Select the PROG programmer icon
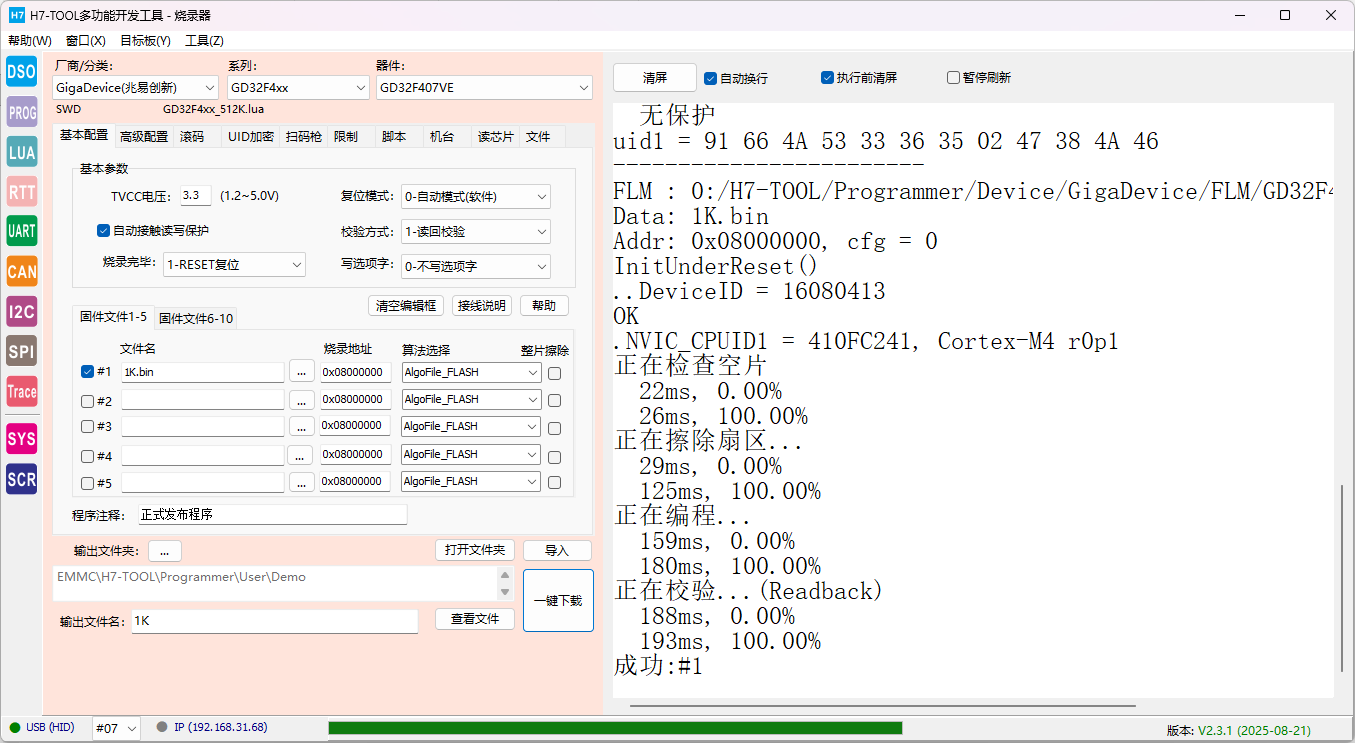The height and width of the screenshot is (743, 1355). tap(22, 113)
